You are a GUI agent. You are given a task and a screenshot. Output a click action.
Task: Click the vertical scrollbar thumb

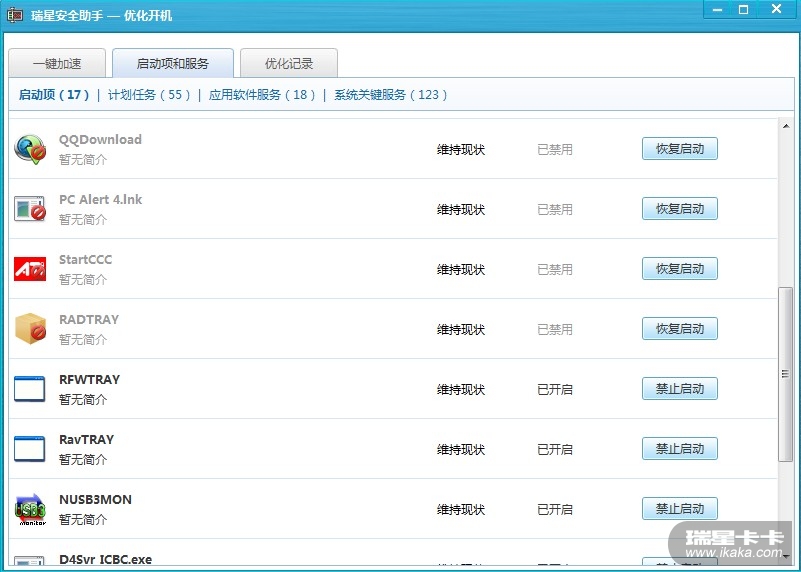[x=785, y=374]
